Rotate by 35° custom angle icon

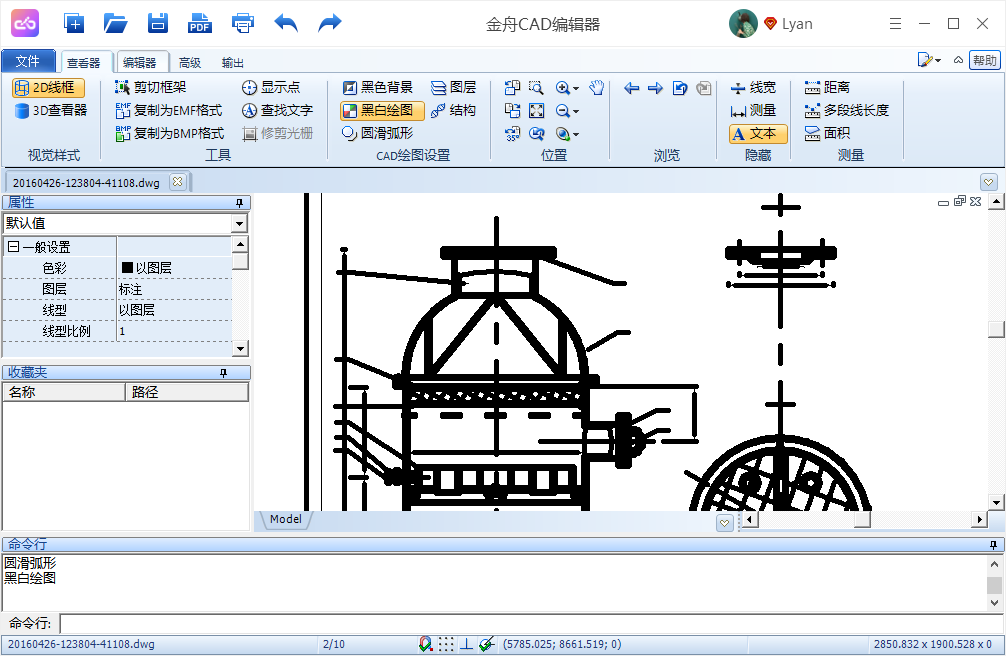pos(512,134)
